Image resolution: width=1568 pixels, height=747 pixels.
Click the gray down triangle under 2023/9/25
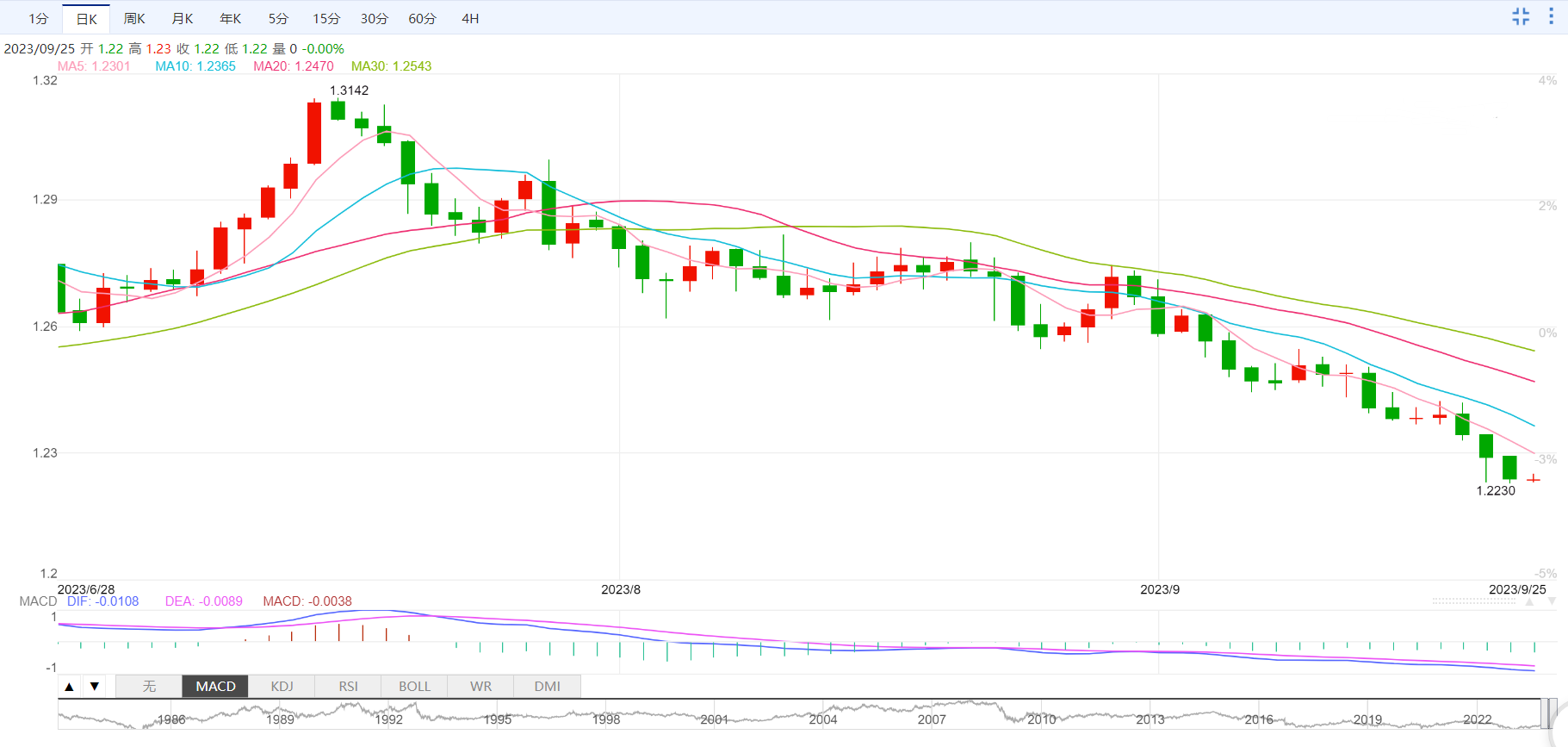coord(1552,602)
